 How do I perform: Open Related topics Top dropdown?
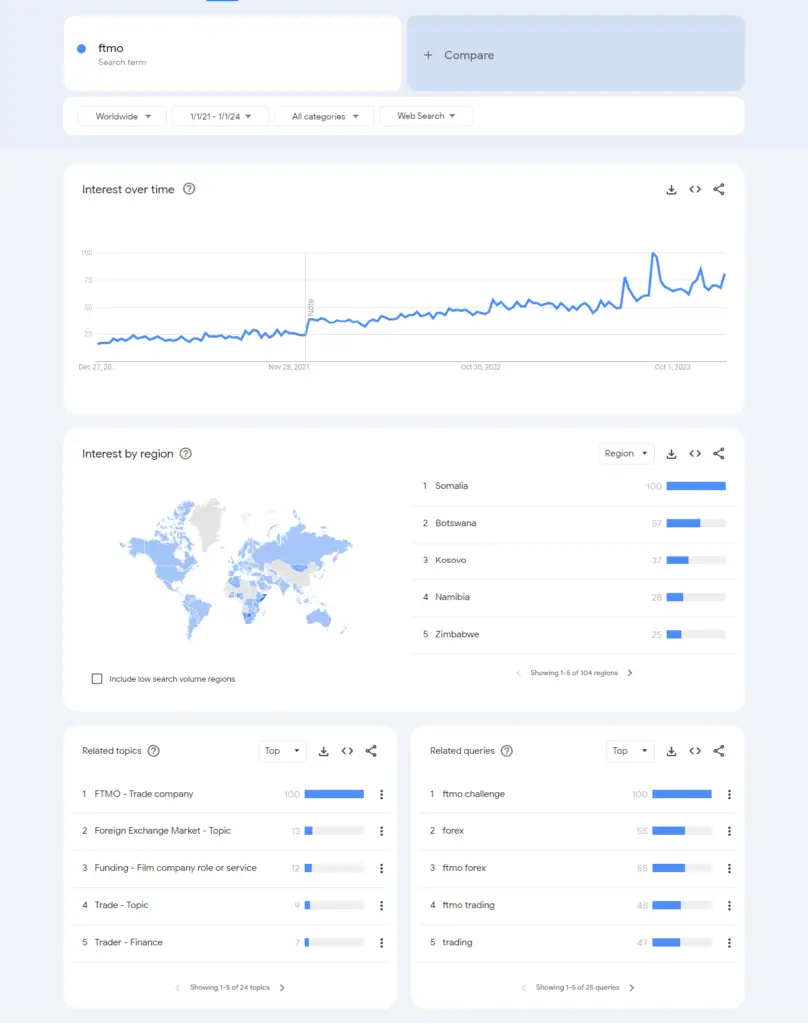coord(282,750)
